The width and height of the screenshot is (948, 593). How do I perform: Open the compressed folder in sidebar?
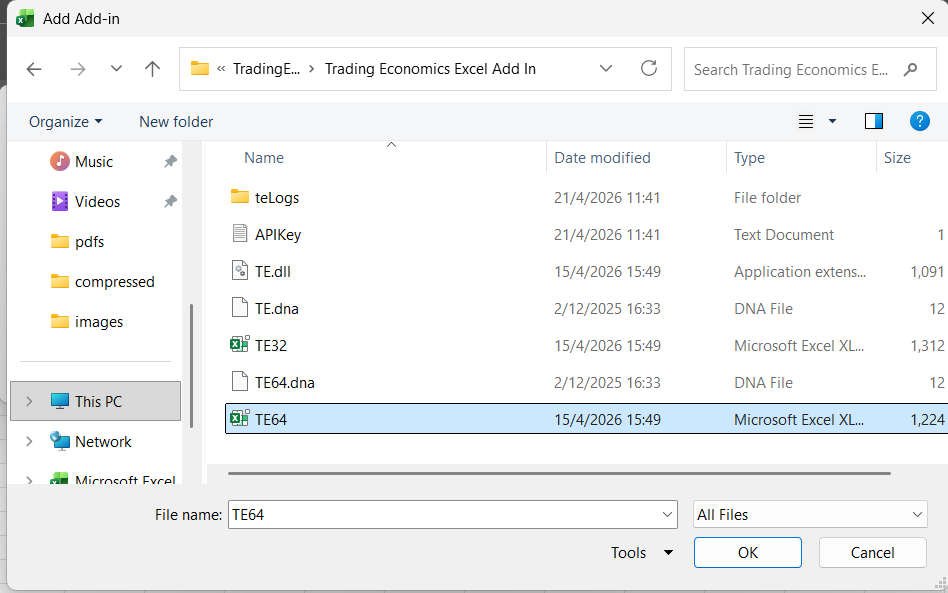[x=115, y=282]
